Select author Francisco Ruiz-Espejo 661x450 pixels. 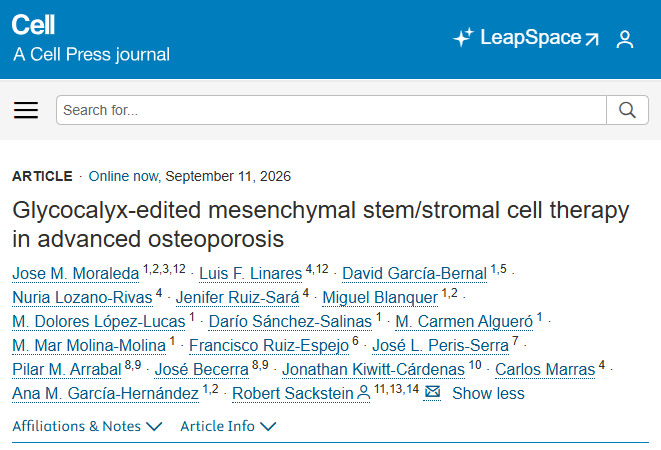[269, 346]
